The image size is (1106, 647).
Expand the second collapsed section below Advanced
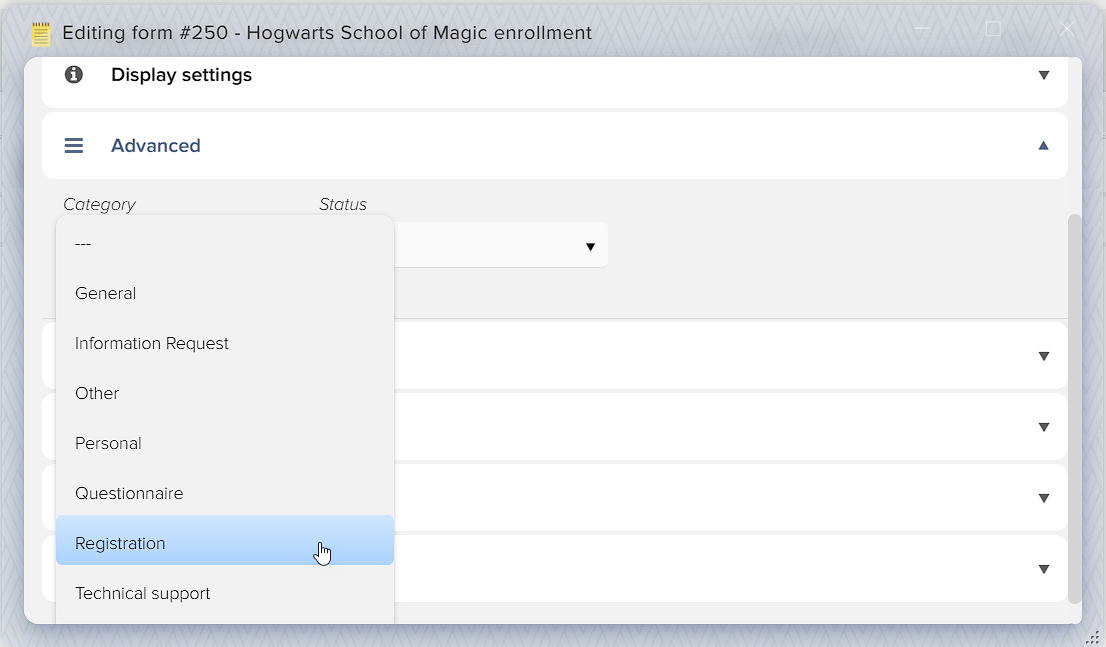click(x=1043, y=427)
